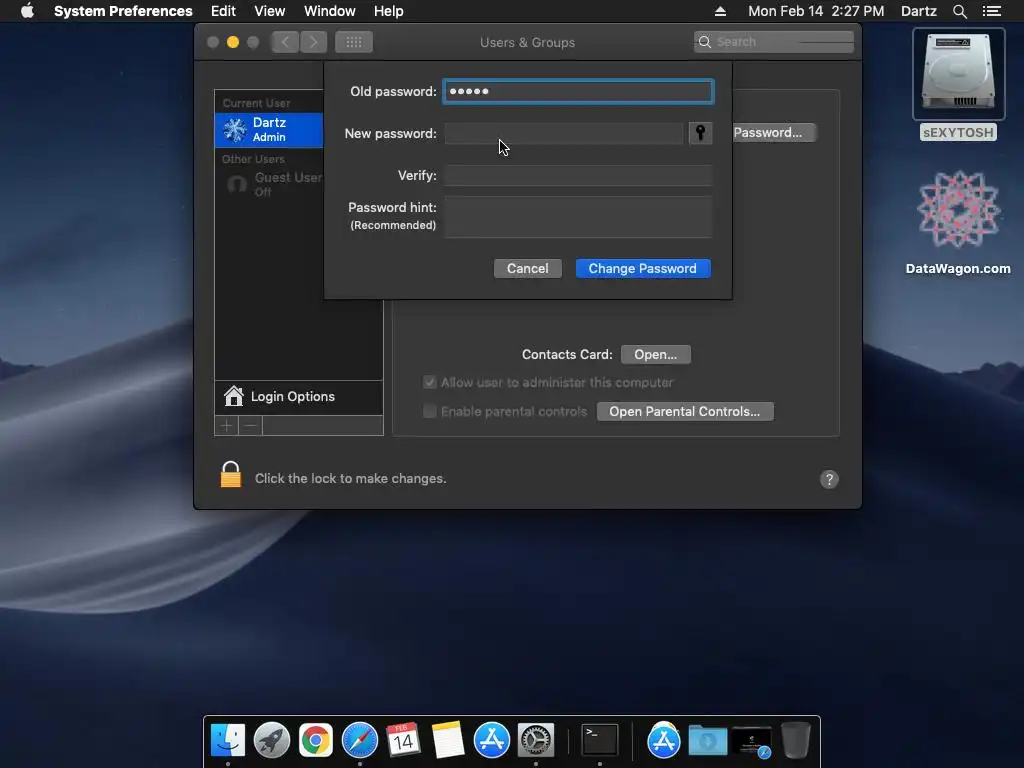Click the yellow minimize window button
1024x768 pixels.
[x=232, y=42]
